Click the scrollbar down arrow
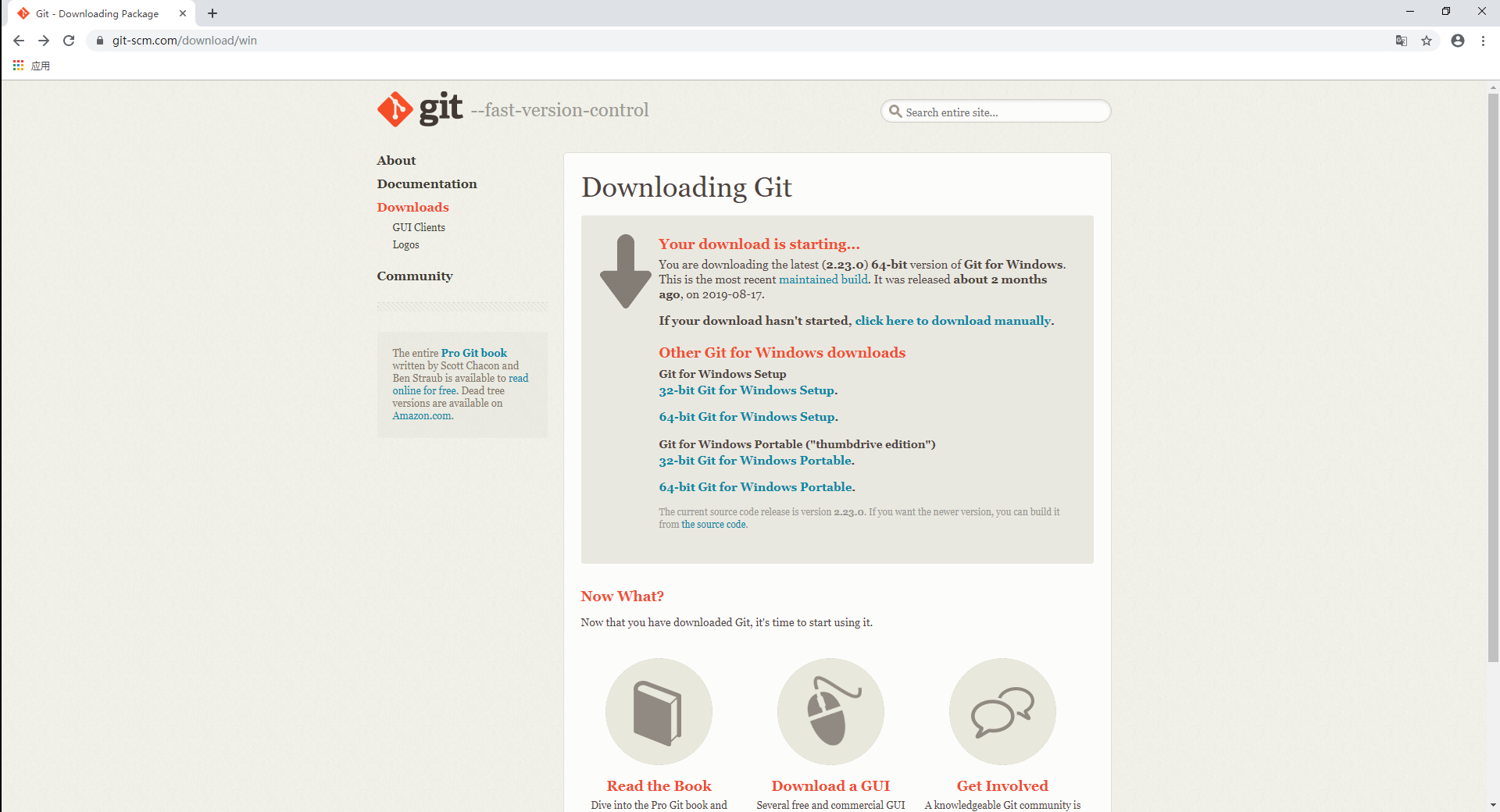The height and width of the screenshot is (812, 1500). [1493, 804]
